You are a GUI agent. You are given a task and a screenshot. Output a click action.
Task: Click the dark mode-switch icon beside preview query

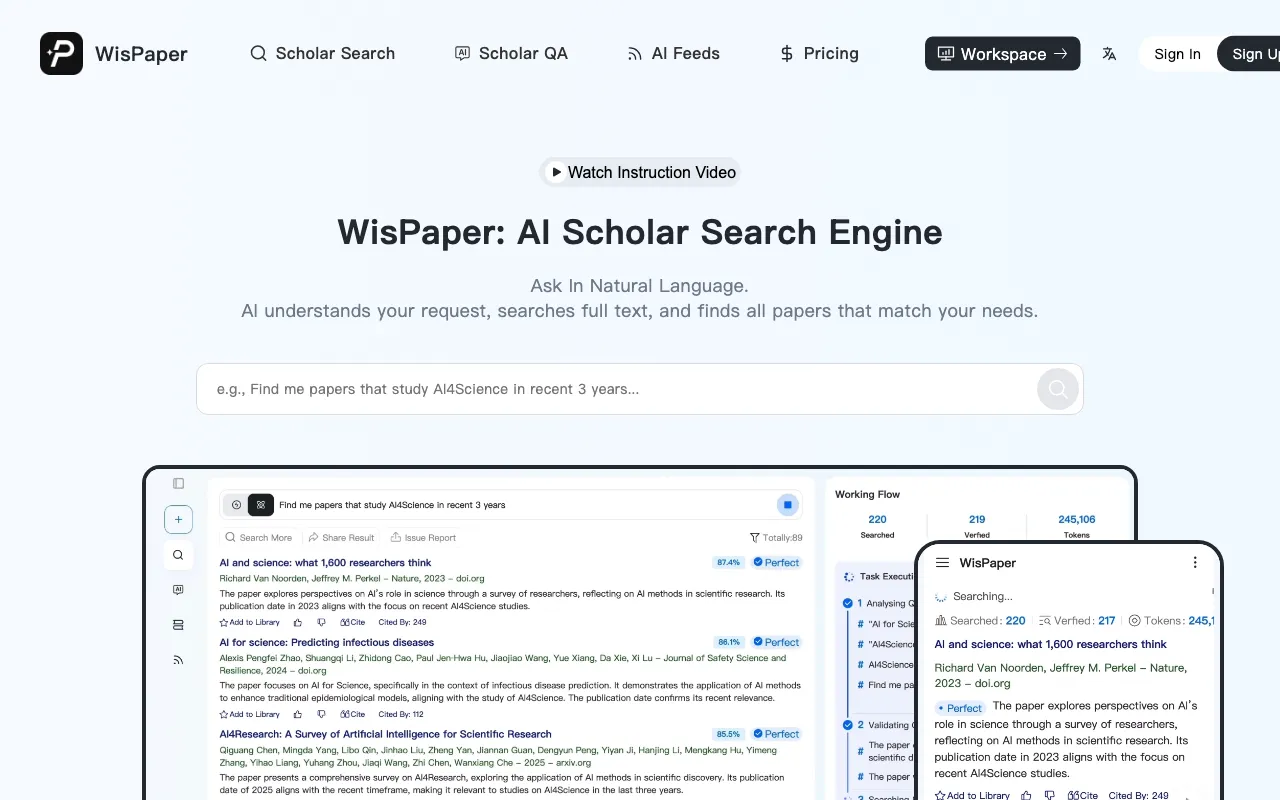260,505
